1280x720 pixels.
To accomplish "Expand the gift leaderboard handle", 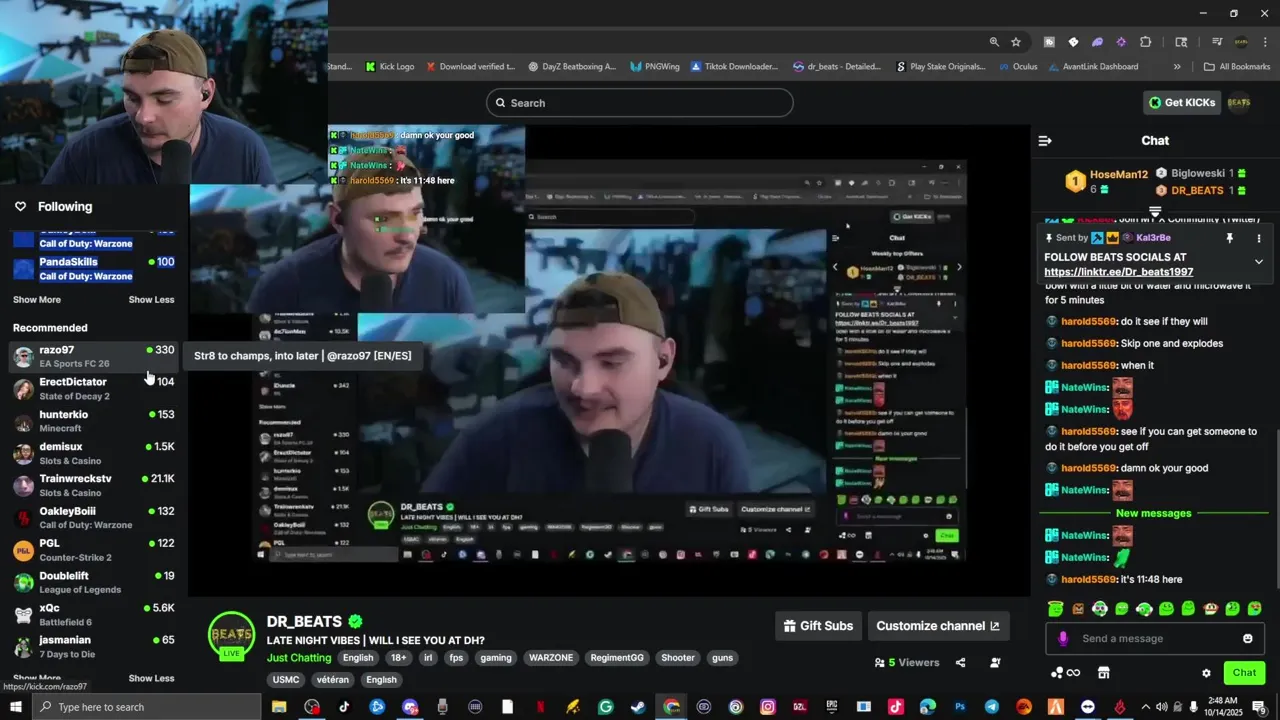I will click(x=1155, y=212).
